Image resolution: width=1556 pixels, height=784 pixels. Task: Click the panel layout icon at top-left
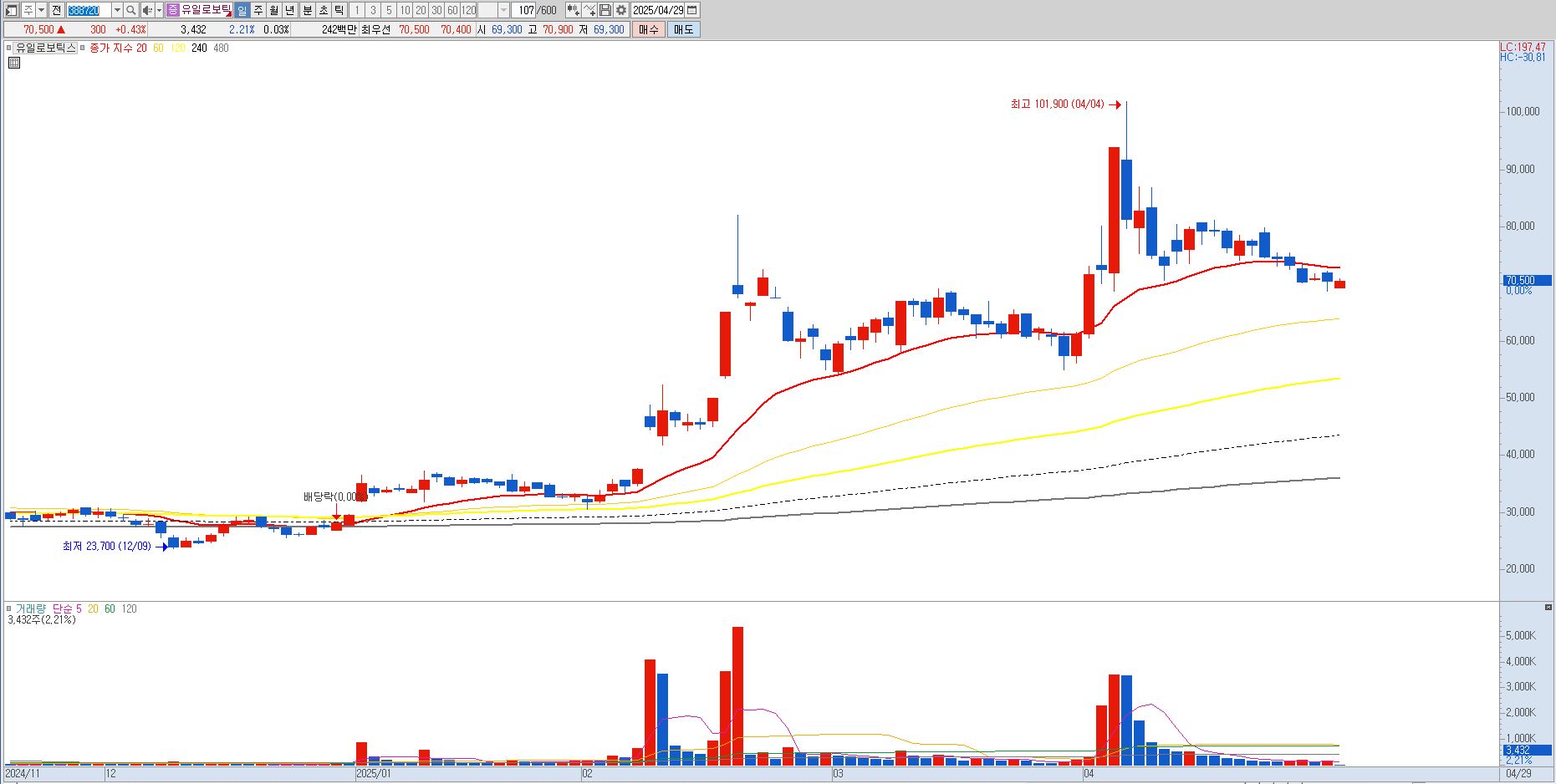[x=11, y=10]
